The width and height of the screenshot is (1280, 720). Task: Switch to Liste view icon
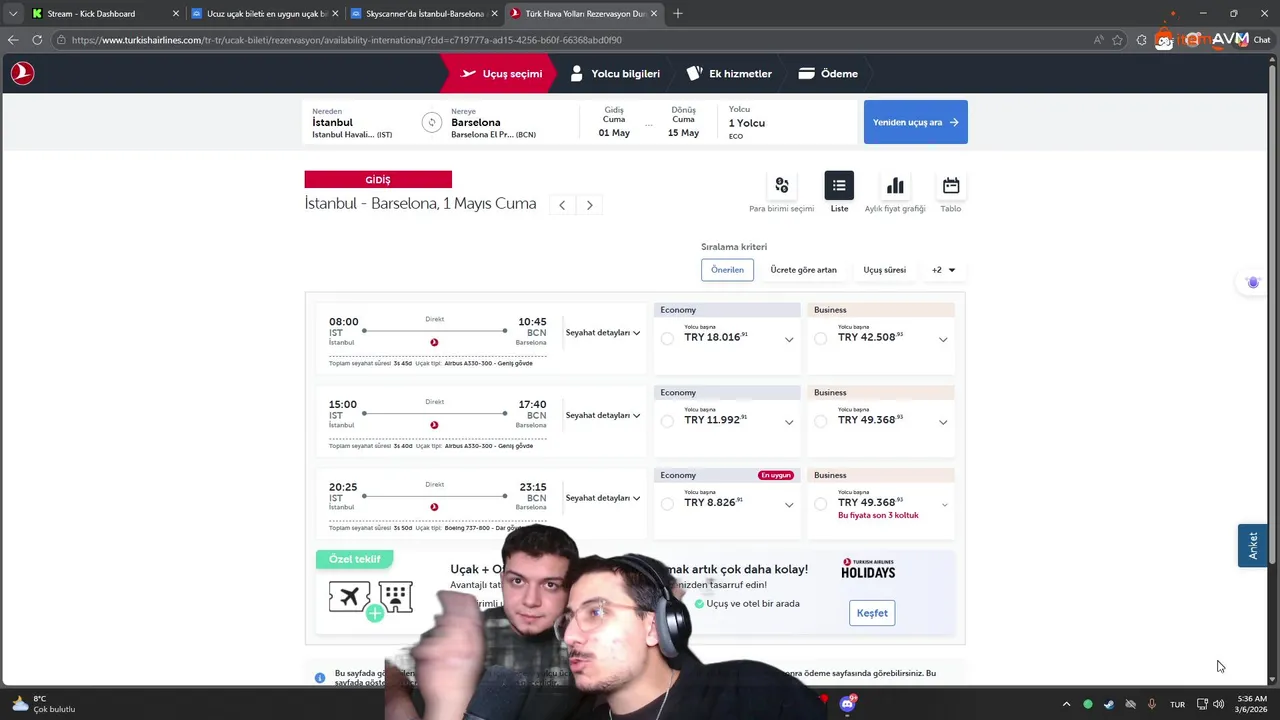(x=839, y=185)
